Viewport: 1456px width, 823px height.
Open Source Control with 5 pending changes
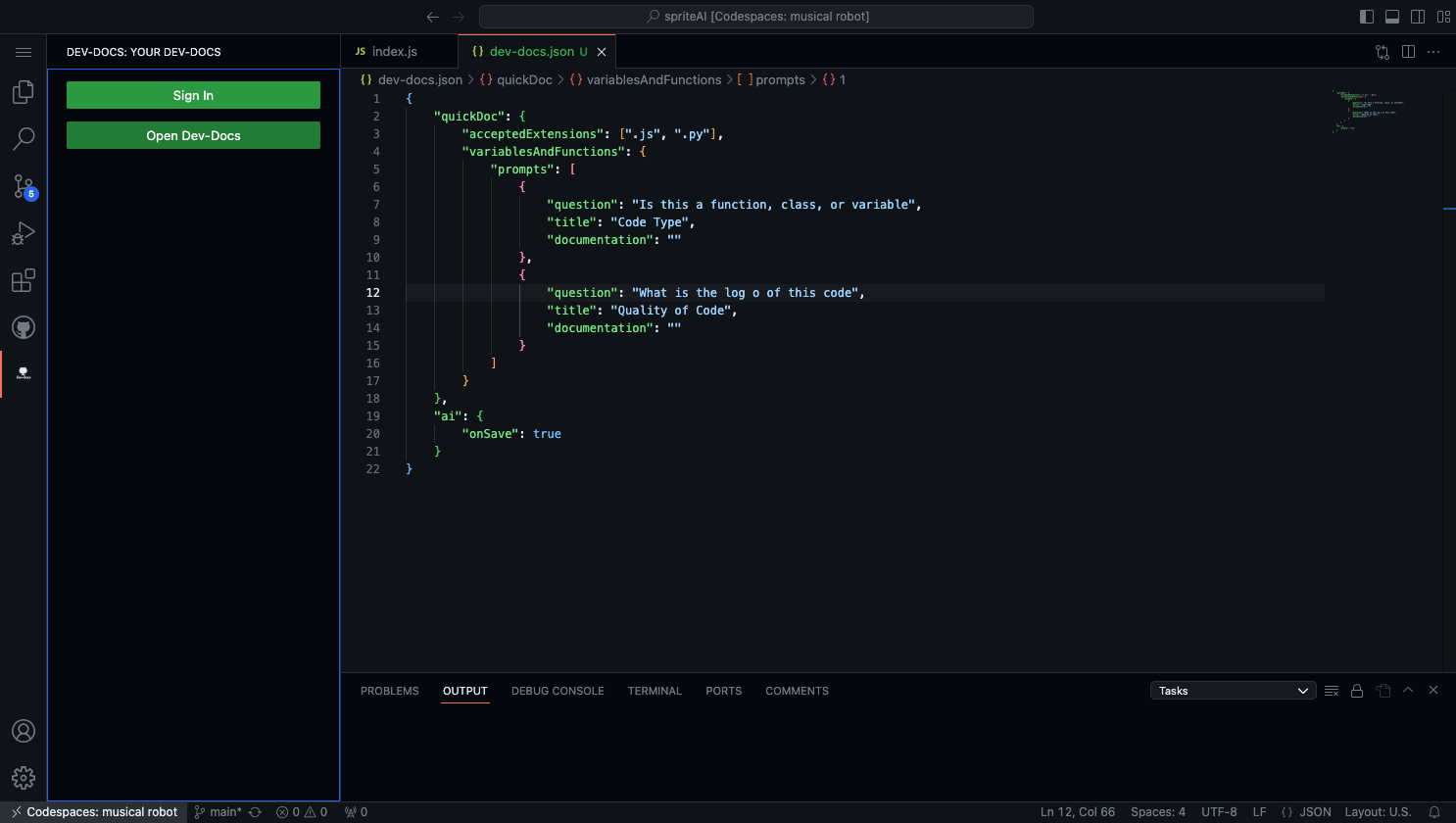click(x=24, y=186)
